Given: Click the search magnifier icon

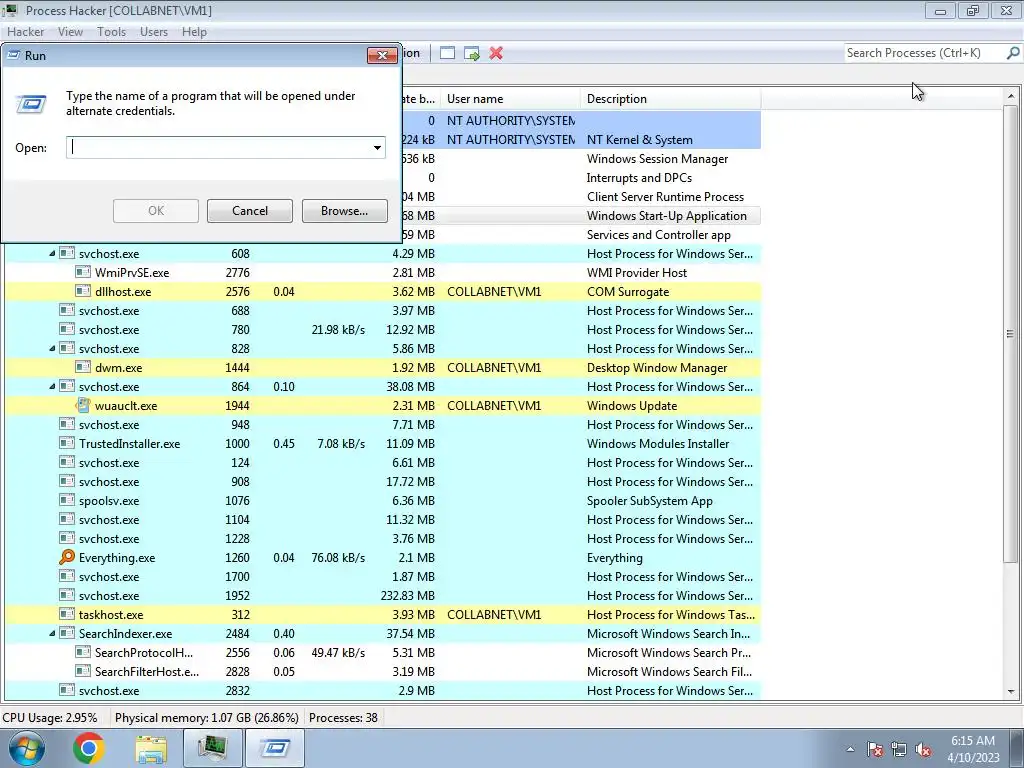Looking at the screenshot, I should point(1013,53).
